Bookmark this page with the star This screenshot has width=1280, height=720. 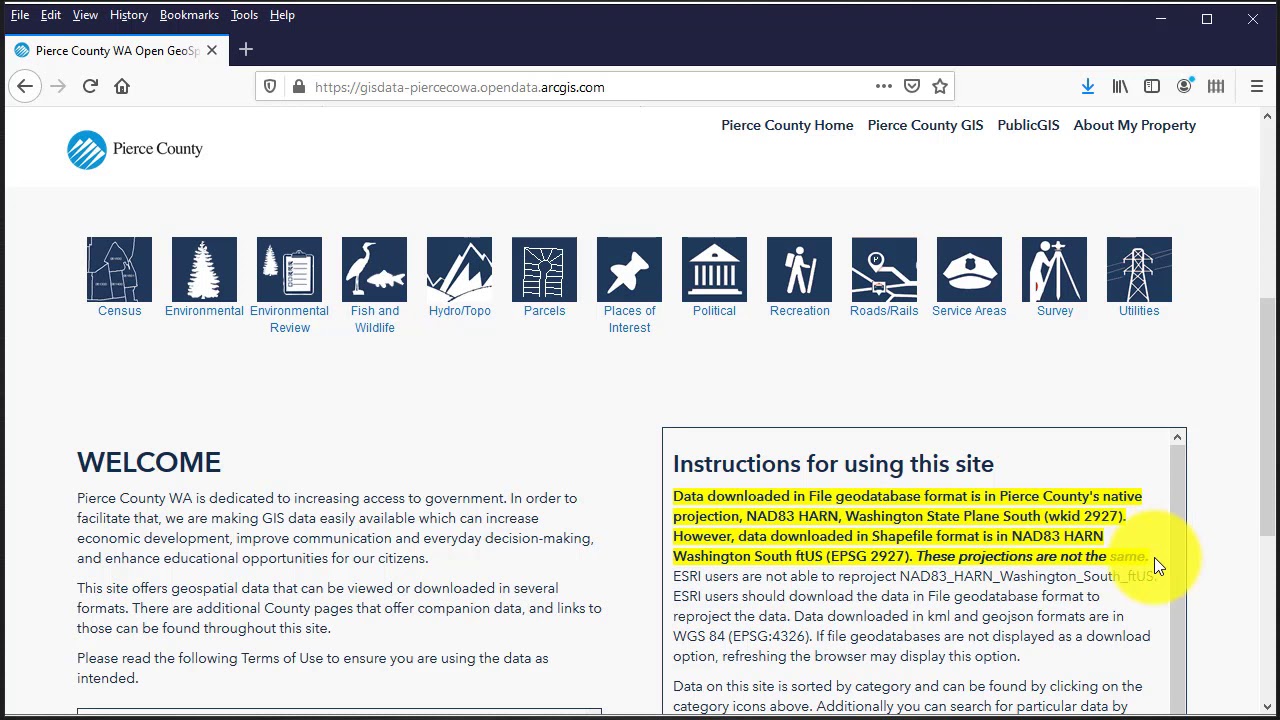[940, 87]
